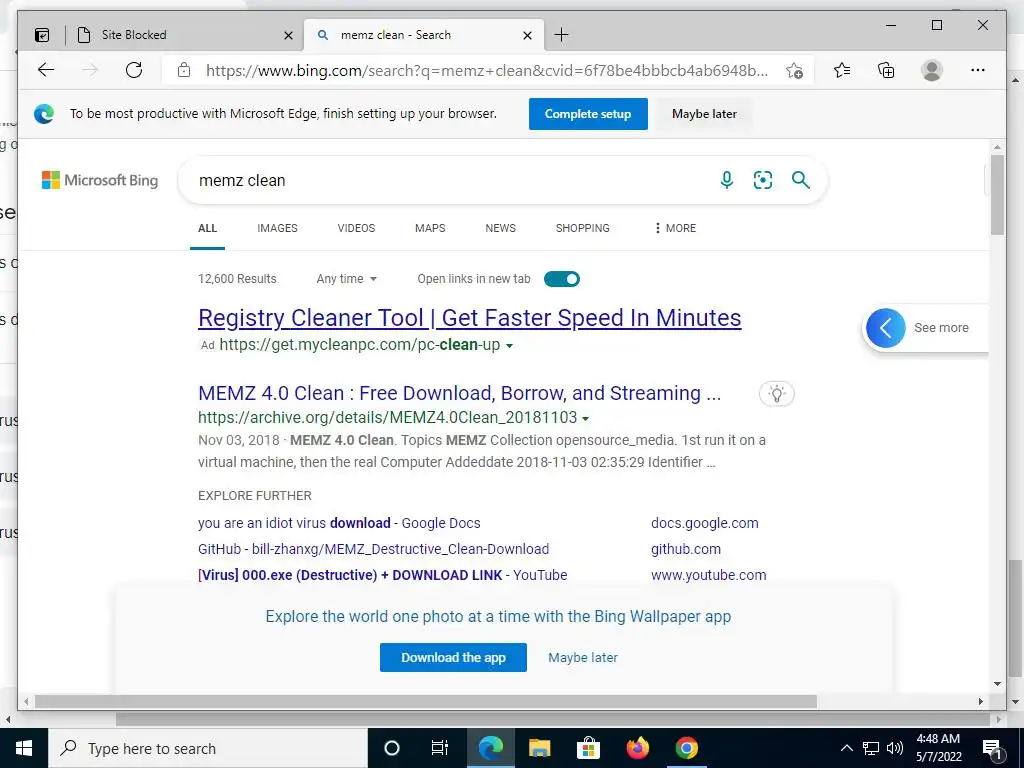Switch to SHOPPING results tab
The width and height of the screenshot is (1024, 768).
(x=583, y=228)
